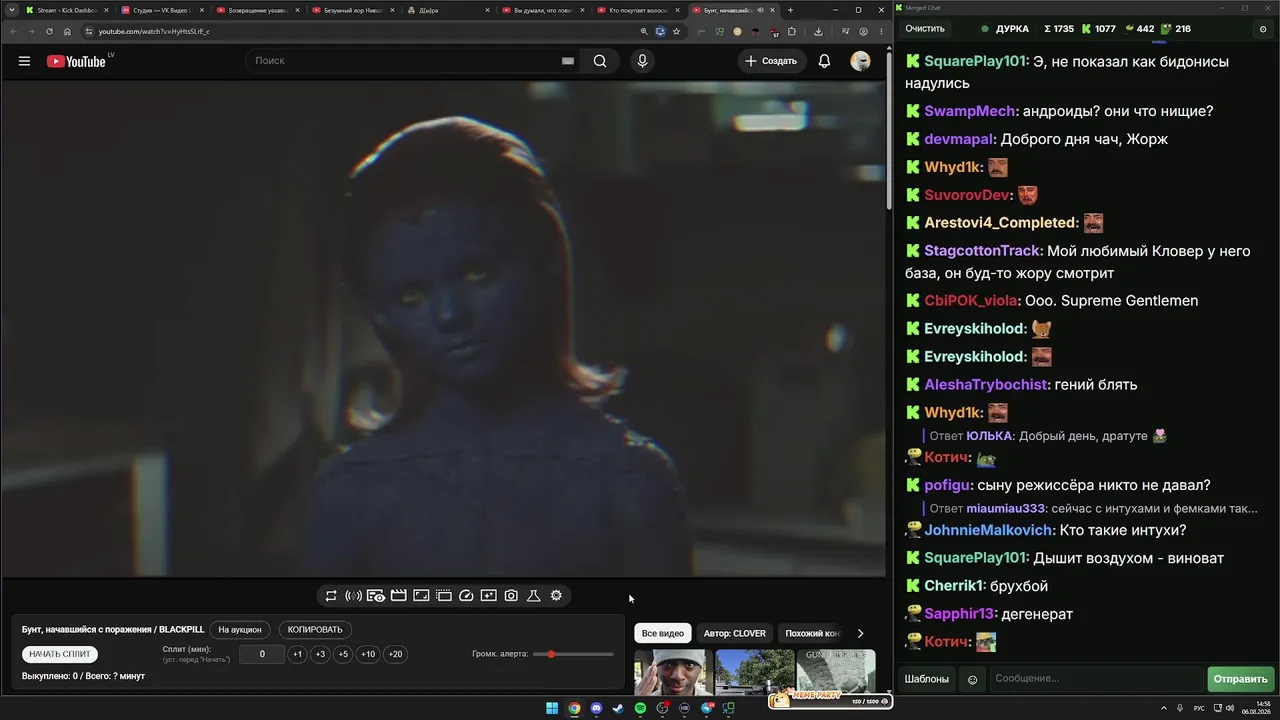Open the browser home page

click(67, 31)
